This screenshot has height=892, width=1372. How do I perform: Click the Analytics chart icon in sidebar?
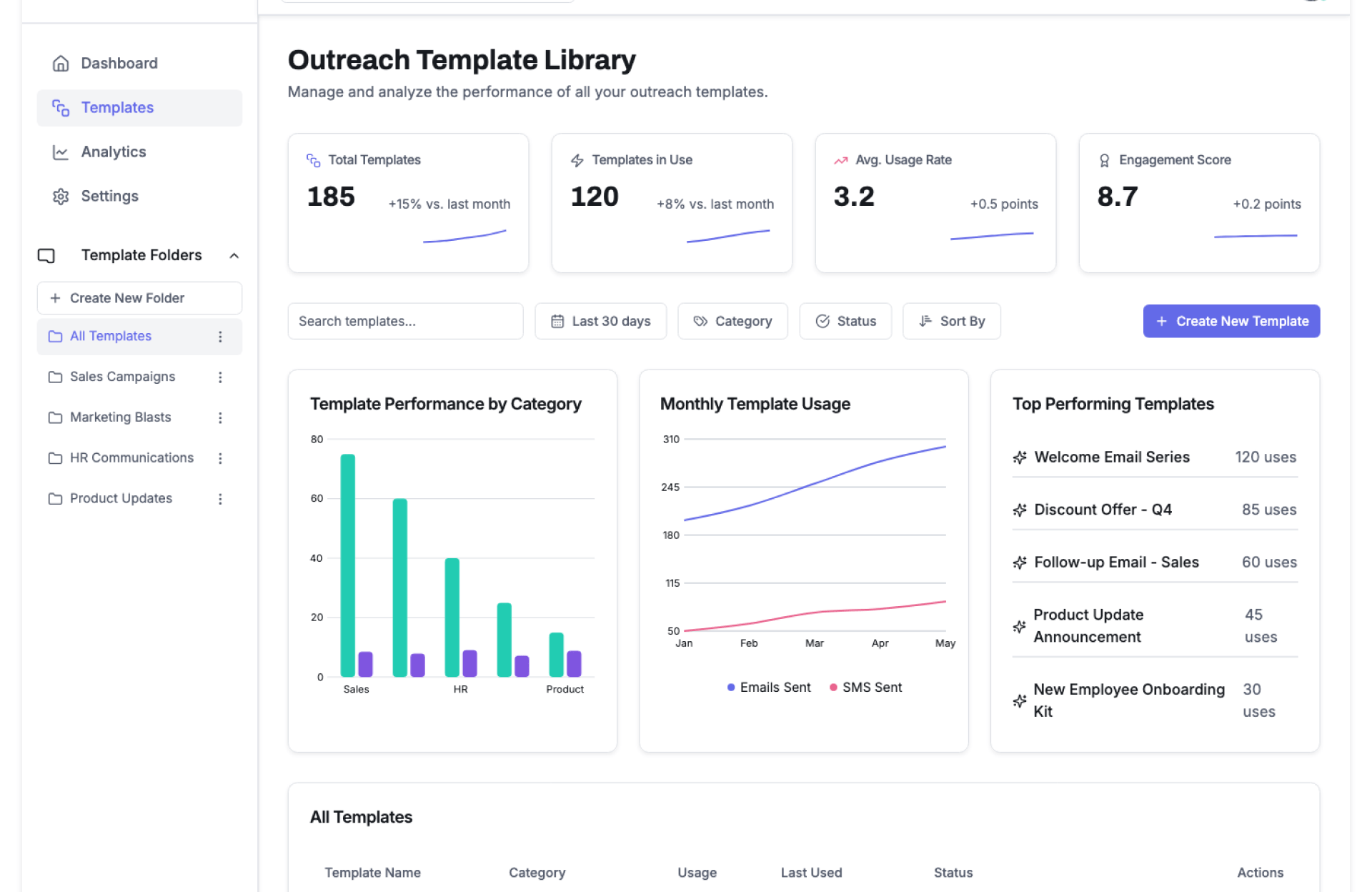pyautogui.click(x=61, y=152)
